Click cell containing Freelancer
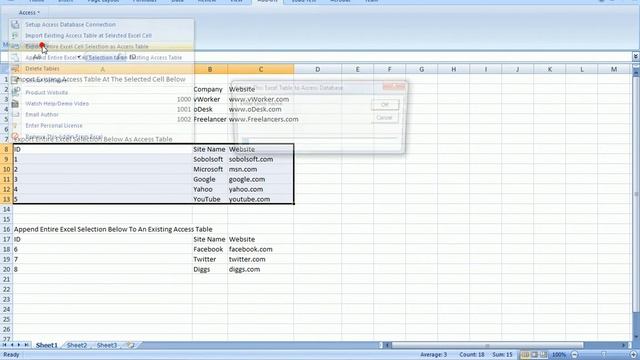Image resolution: width=640 pixels, height=360 pixels. point(210,119)
